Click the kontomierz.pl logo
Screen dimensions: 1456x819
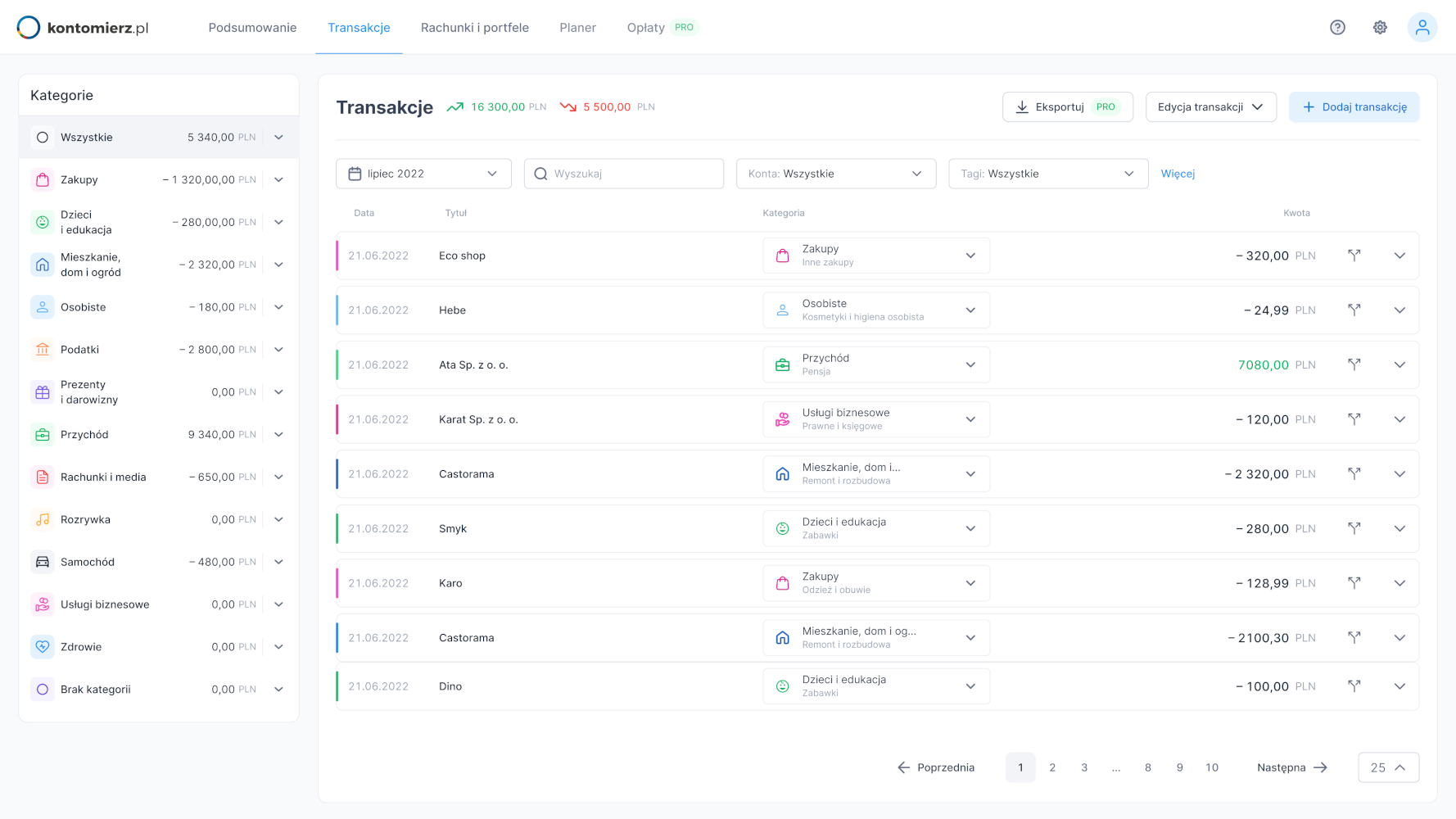pos(83,28)
